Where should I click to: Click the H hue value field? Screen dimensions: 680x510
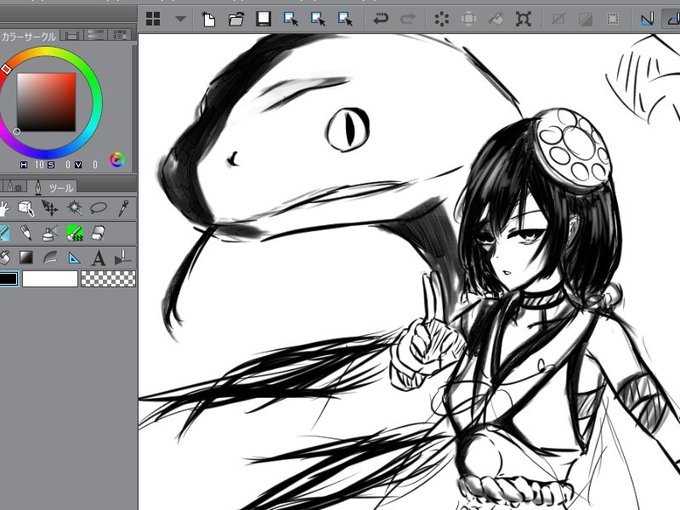(x=39, y=164)
